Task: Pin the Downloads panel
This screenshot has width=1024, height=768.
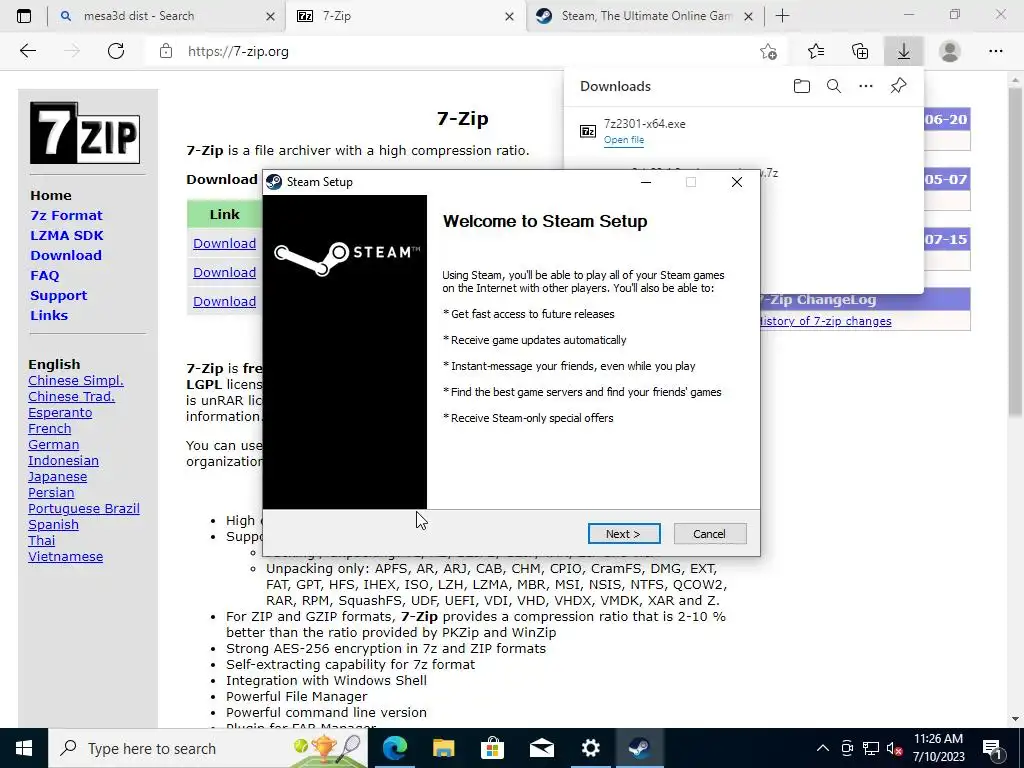Action: pyautogui.click(x=898, y=86)
